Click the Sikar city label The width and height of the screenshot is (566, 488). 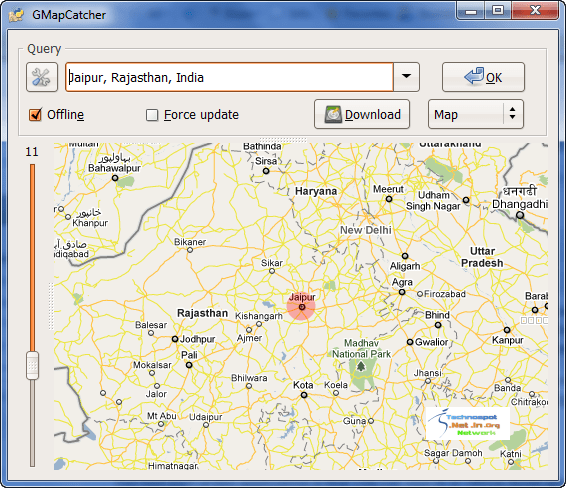tap(272, 263)
